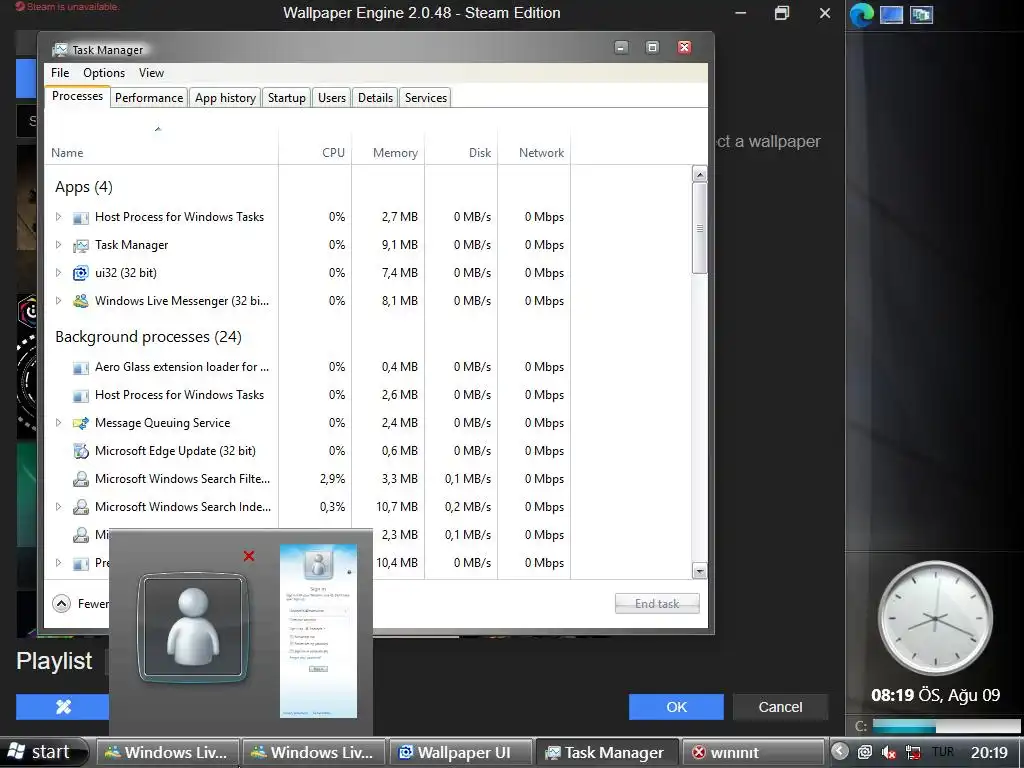Switch to the Performance tab

click(149, 98)
